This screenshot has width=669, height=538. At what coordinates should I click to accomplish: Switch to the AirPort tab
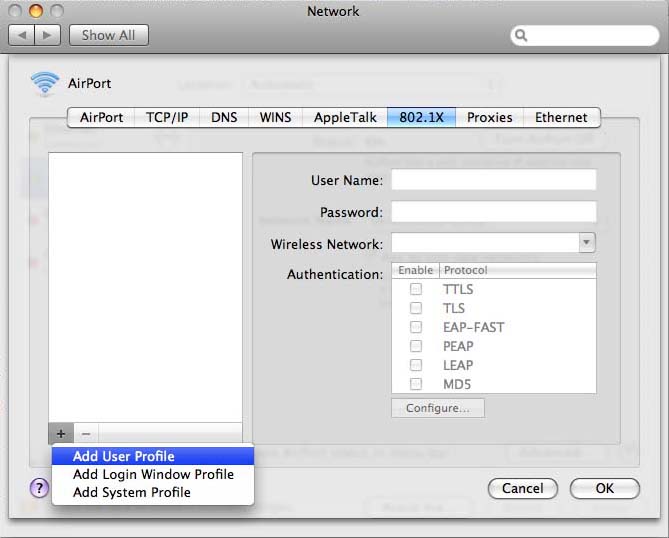pos(101,117)
